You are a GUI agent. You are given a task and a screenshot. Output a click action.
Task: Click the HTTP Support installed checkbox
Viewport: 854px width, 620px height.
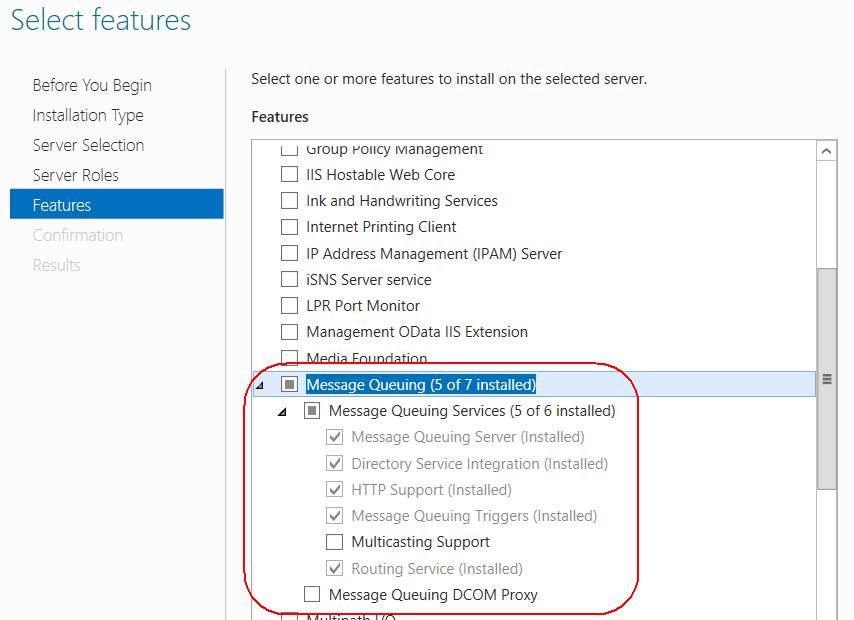pyautogui.click(x=334, y=489)
